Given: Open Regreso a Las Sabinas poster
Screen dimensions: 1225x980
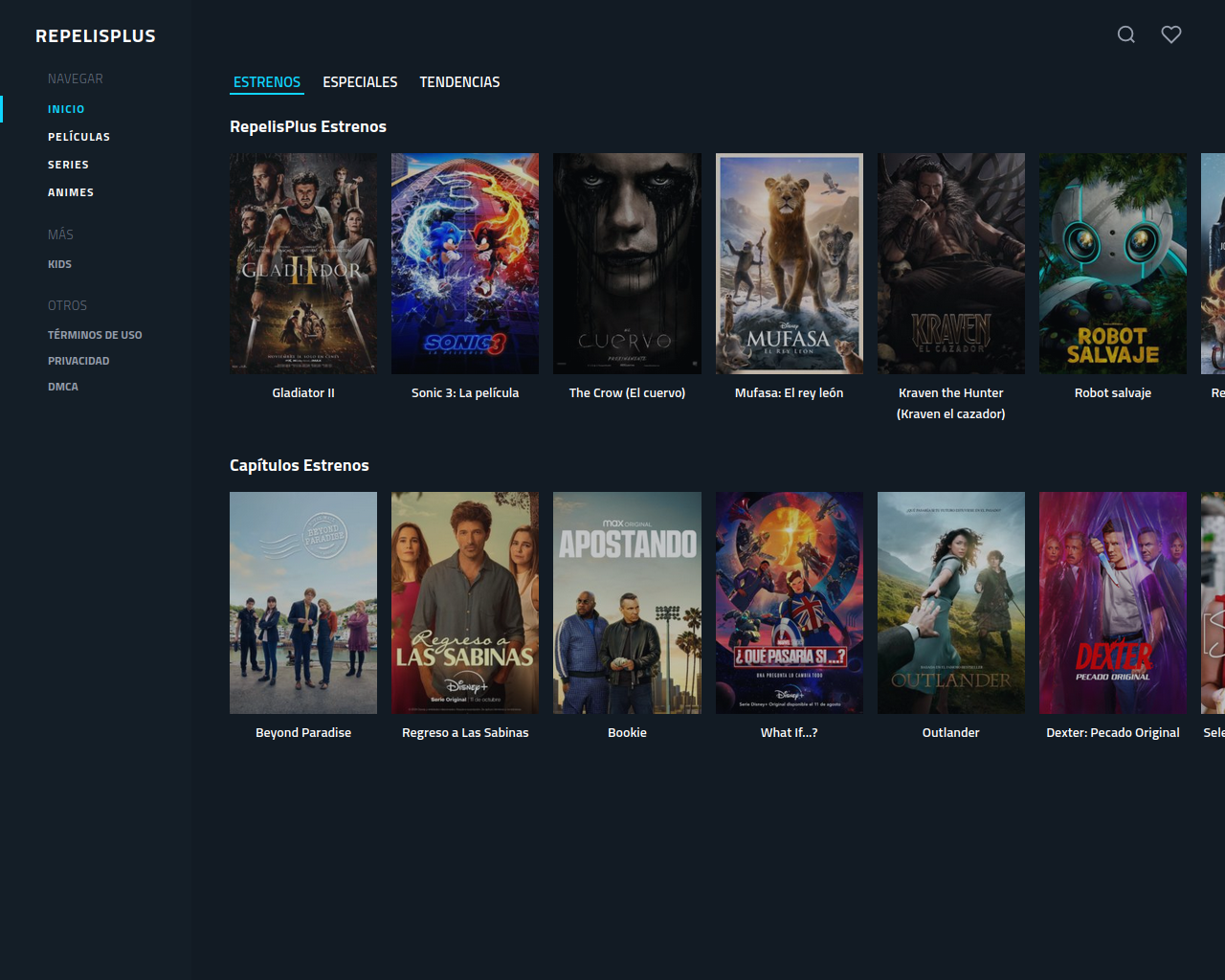Looking at the screenshot, I should pyautogui.click(x=465, y=603).
